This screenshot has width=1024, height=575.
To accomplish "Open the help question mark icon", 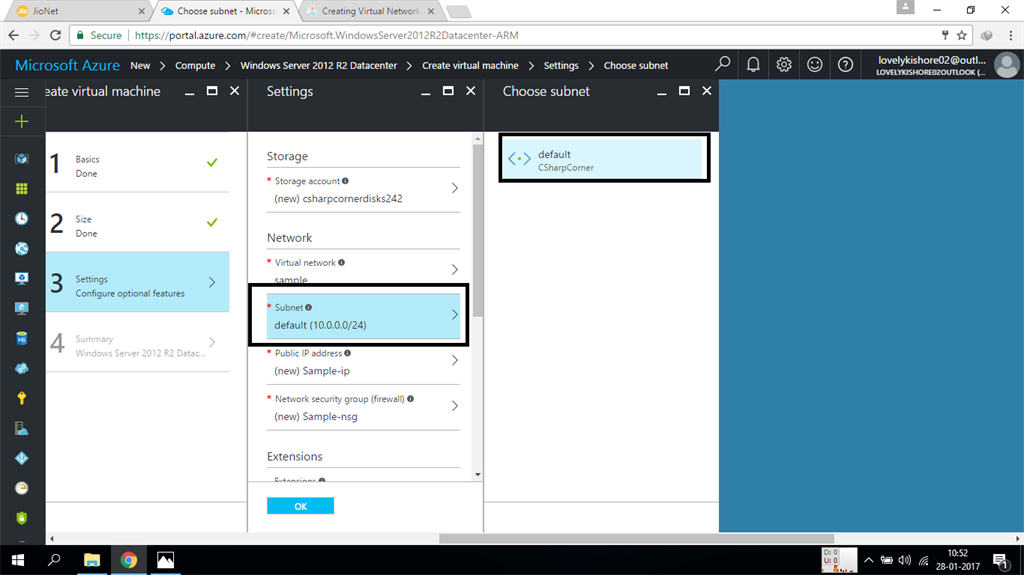I will click(845, 64).
